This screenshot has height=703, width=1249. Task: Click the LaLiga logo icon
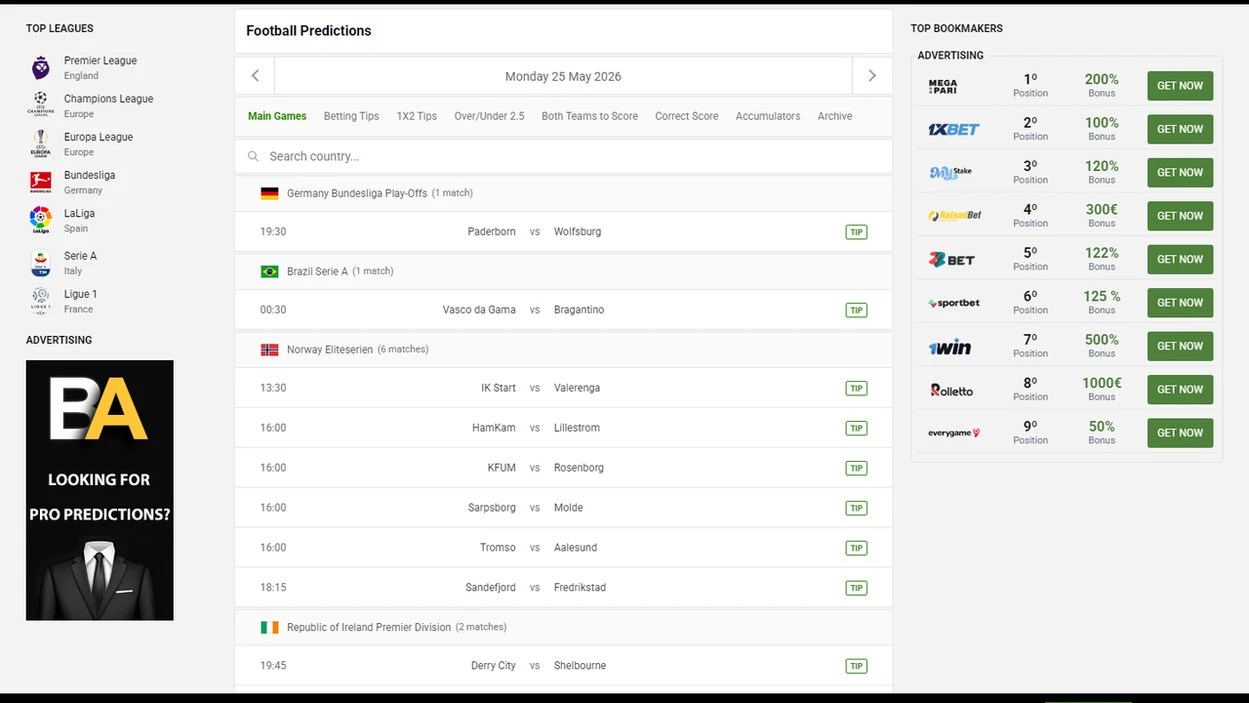click(x=40, y=220)
